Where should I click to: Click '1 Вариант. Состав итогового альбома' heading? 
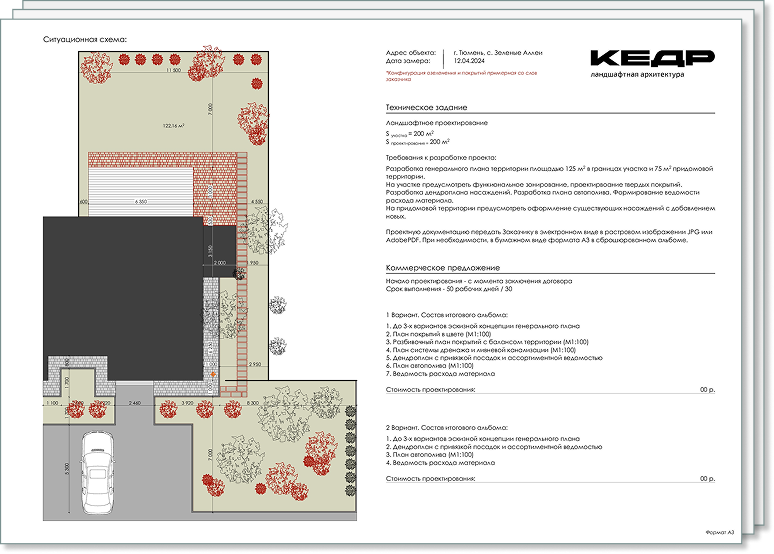pyautogui.click(x=447, y=315)
